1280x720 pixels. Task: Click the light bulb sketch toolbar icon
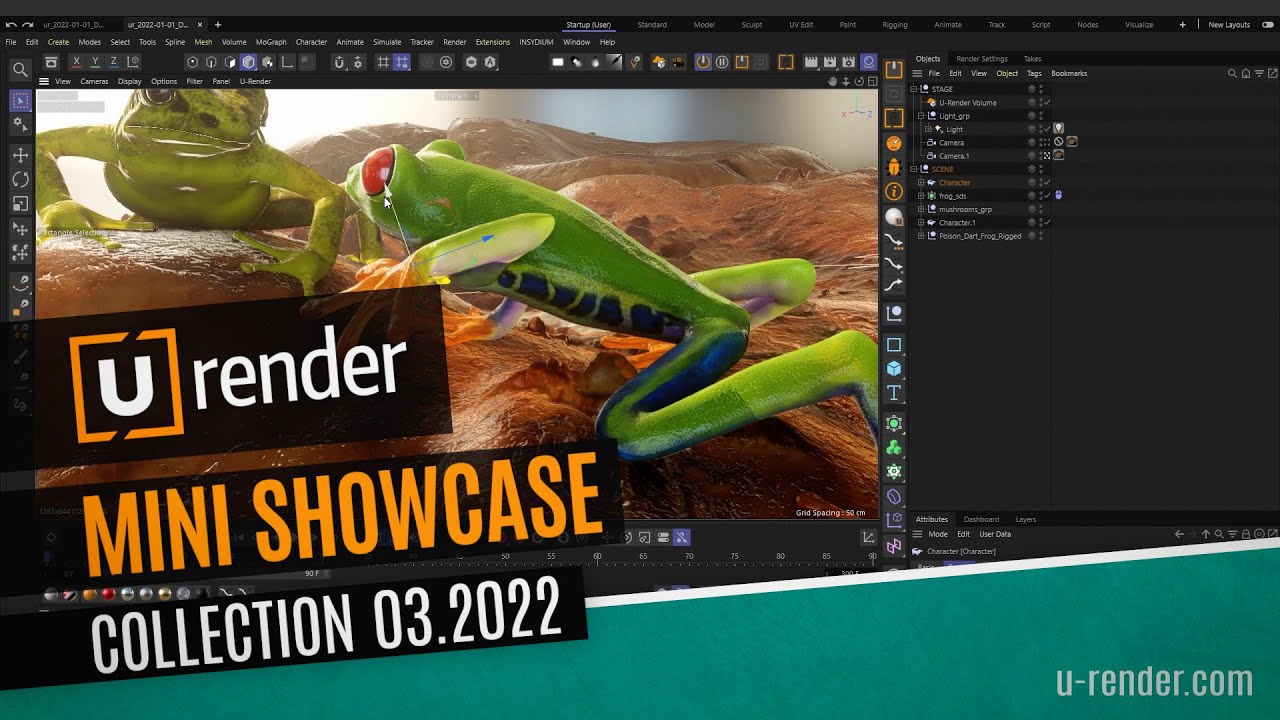(x=635, y=62)
